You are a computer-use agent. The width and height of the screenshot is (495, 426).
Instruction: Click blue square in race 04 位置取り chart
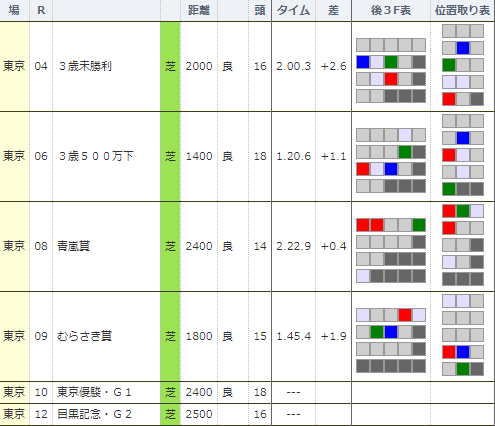463,48
